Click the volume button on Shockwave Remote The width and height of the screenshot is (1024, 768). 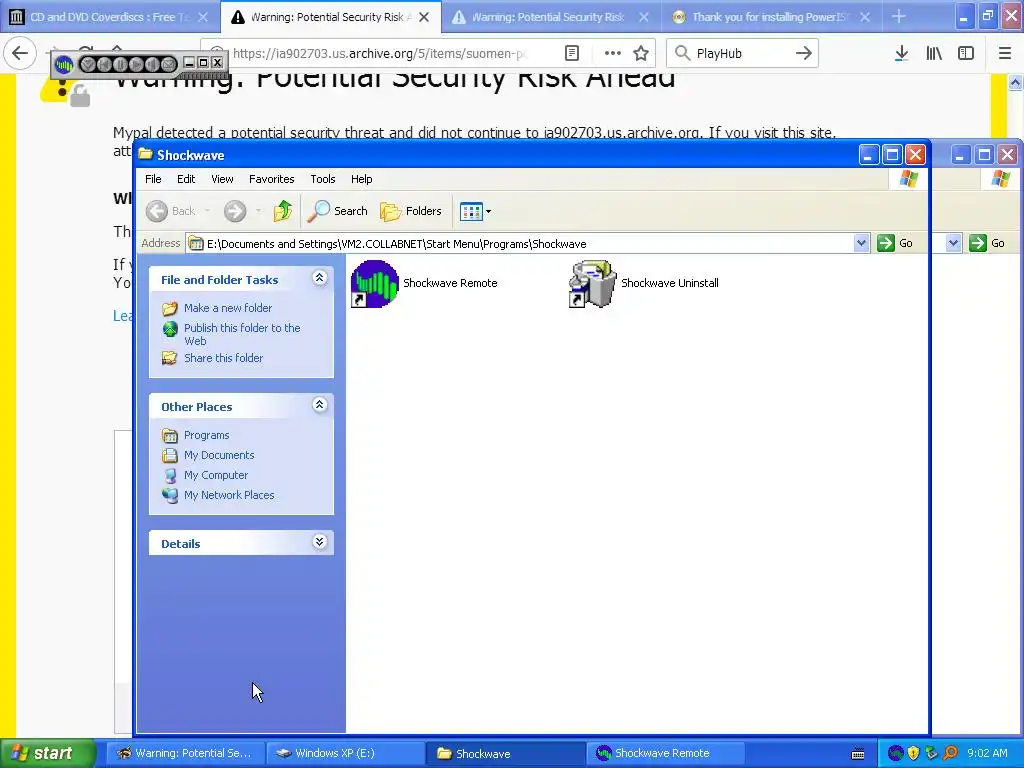pos(152,64)
